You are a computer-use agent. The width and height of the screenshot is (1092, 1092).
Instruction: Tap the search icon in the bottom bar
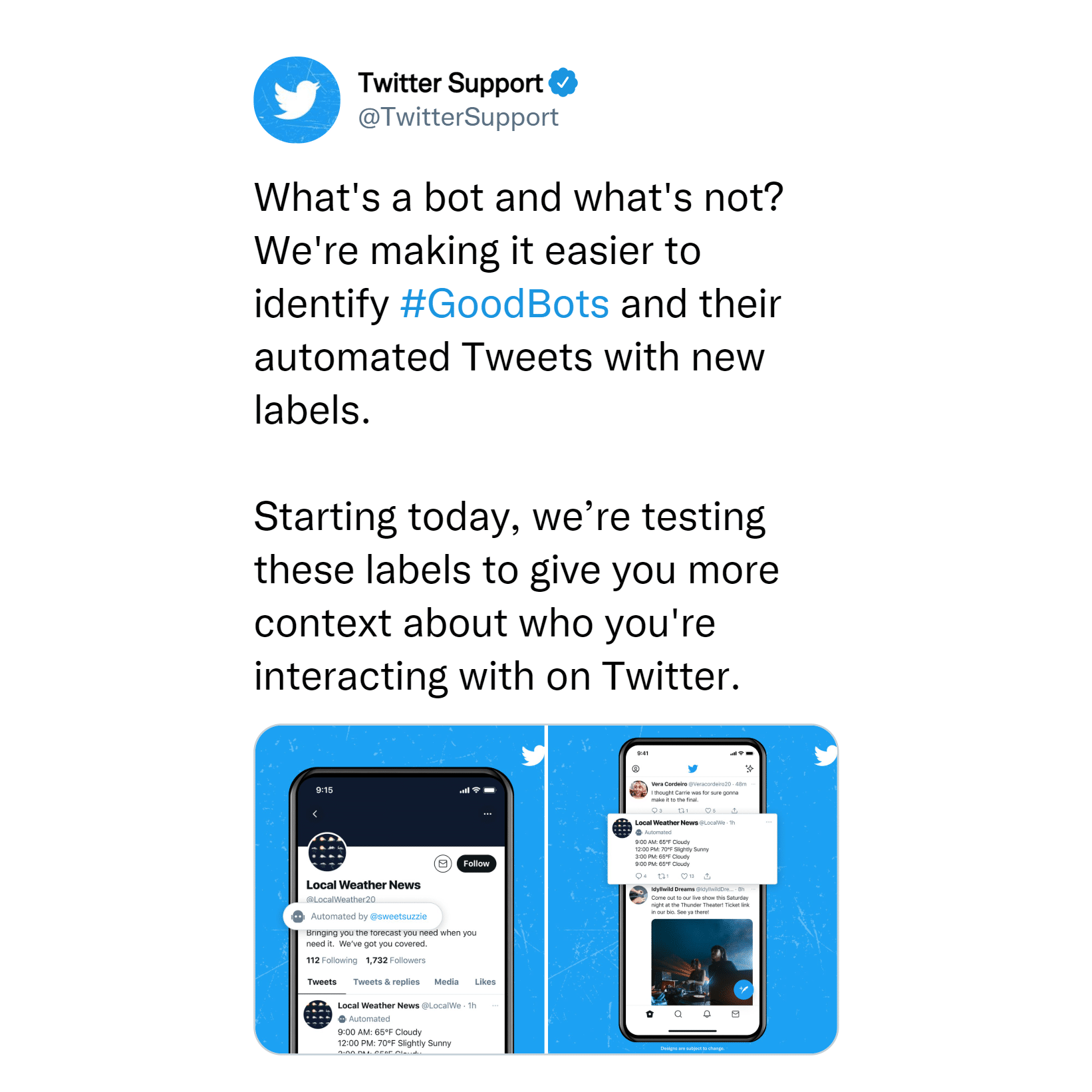[x=678, y=1014]
